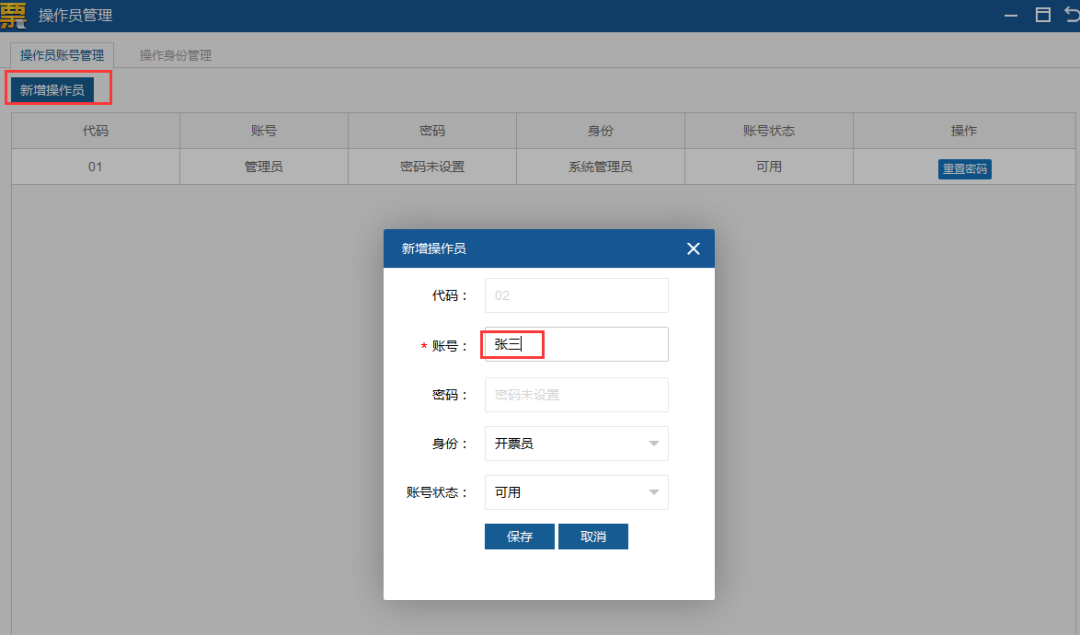This screenshot has height=635, width=1080.
Task: Close the 新增操作员 dialog with the X icon
Action: click(x=693, y=248)
